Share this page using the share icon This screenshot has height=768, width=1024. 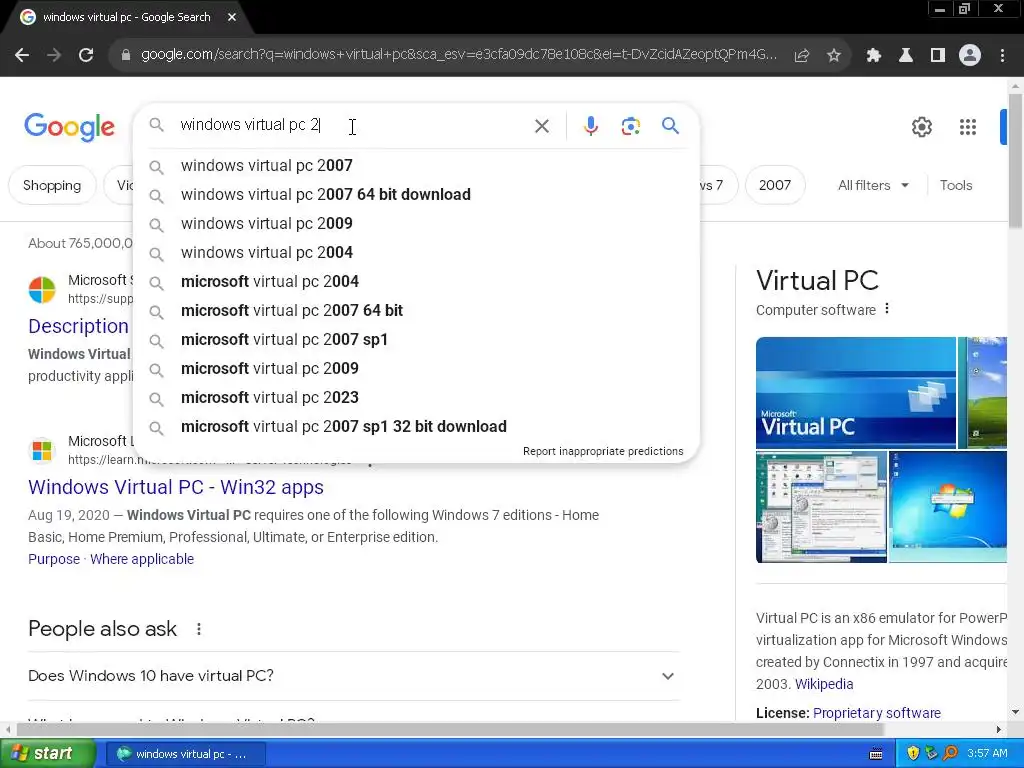pyautogui.click(x=802, y=56)
